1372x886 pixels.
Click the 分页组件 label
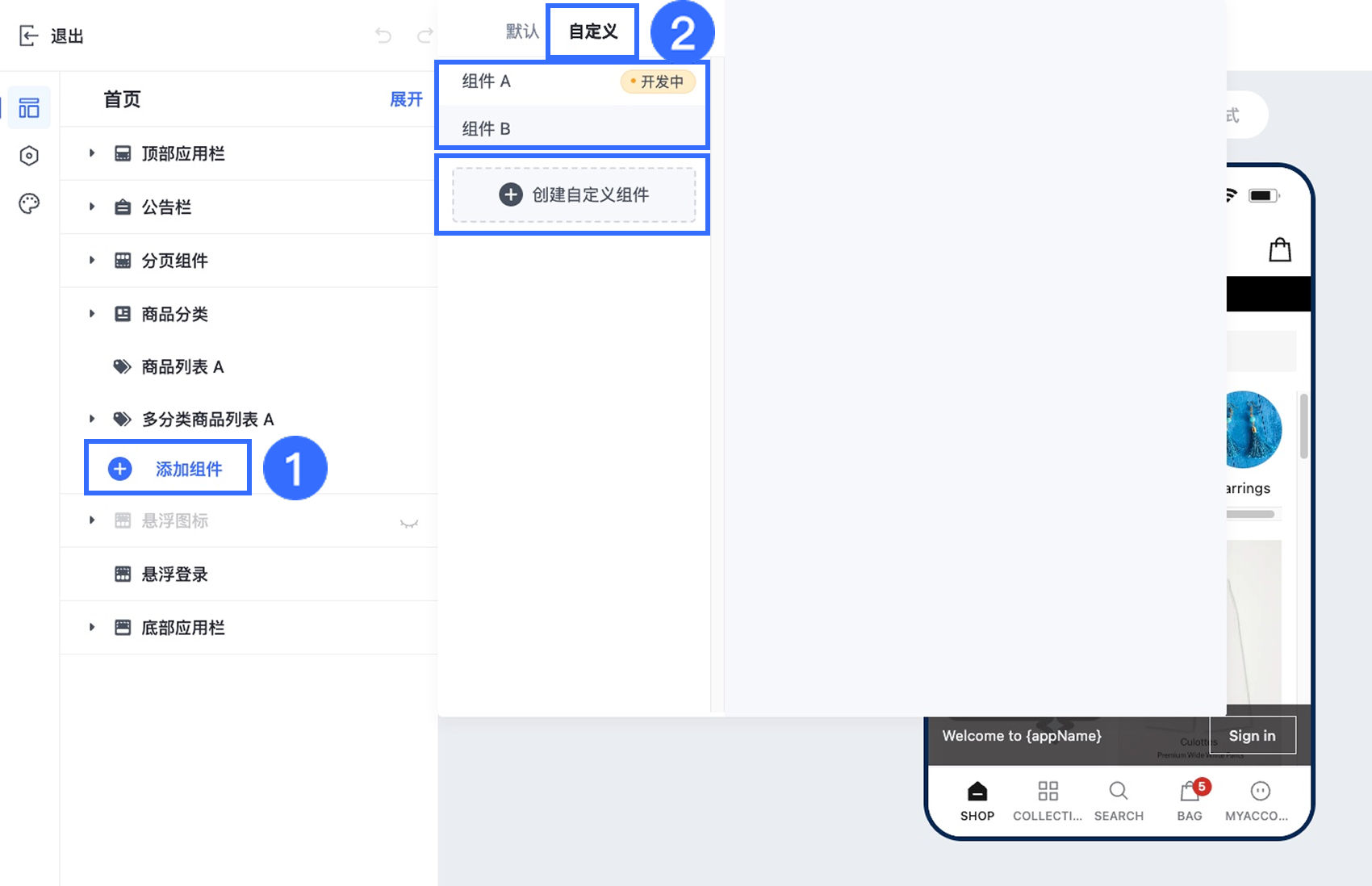point(175,261)
